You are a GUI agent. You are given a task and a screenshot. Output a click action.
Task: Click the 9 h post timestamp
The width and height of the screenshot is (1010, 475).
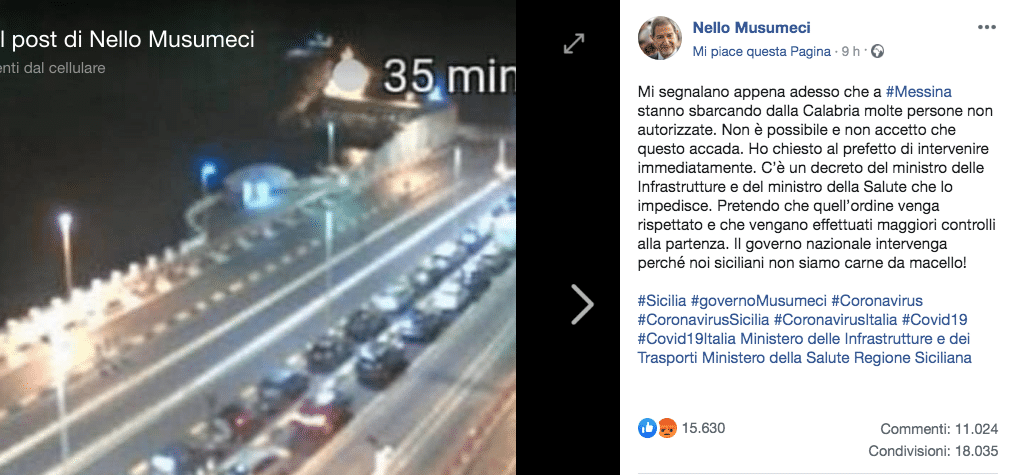[x=850, y=52]
